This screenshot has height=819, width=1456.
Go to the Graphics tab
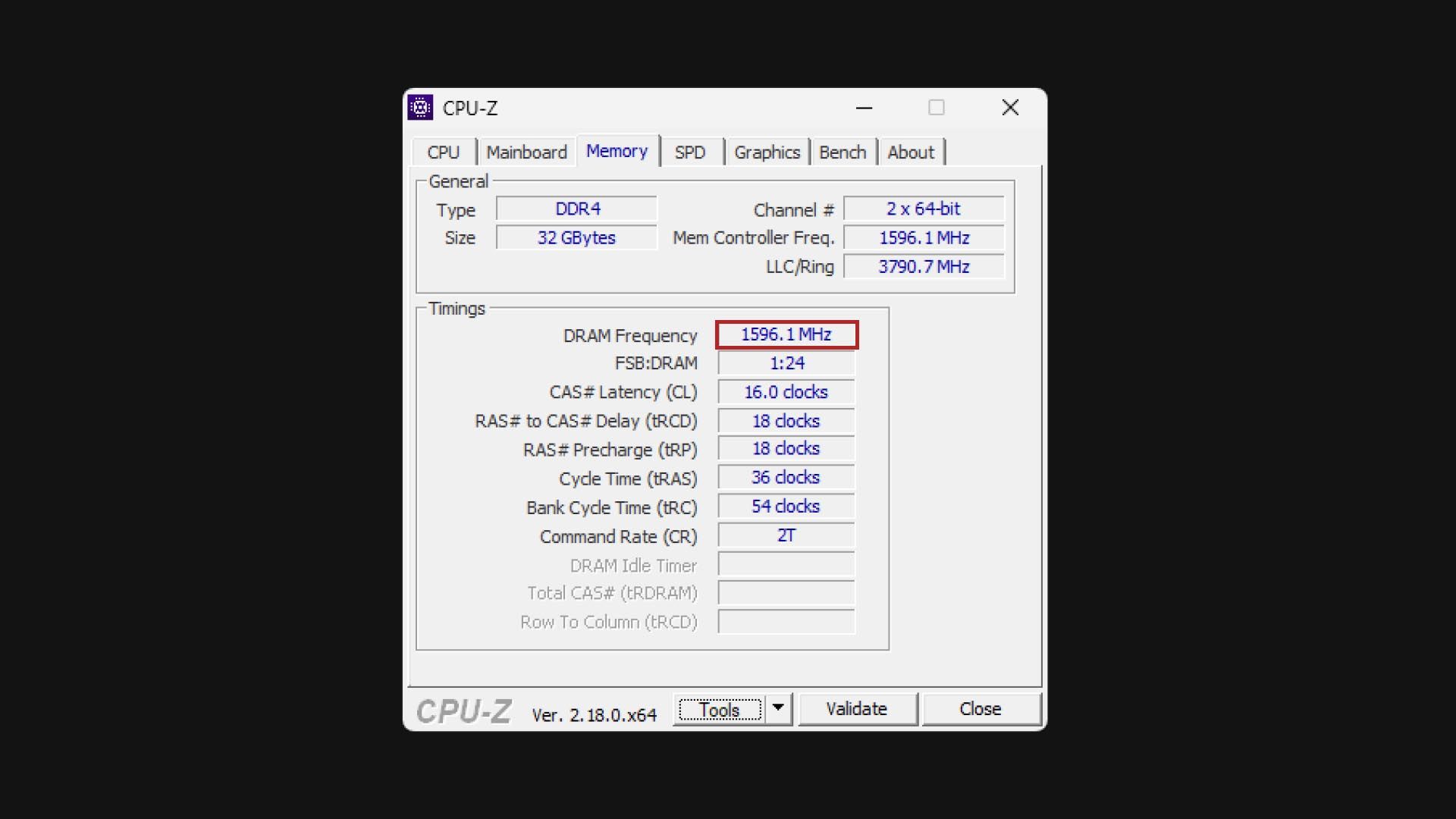tap(767, 152)
